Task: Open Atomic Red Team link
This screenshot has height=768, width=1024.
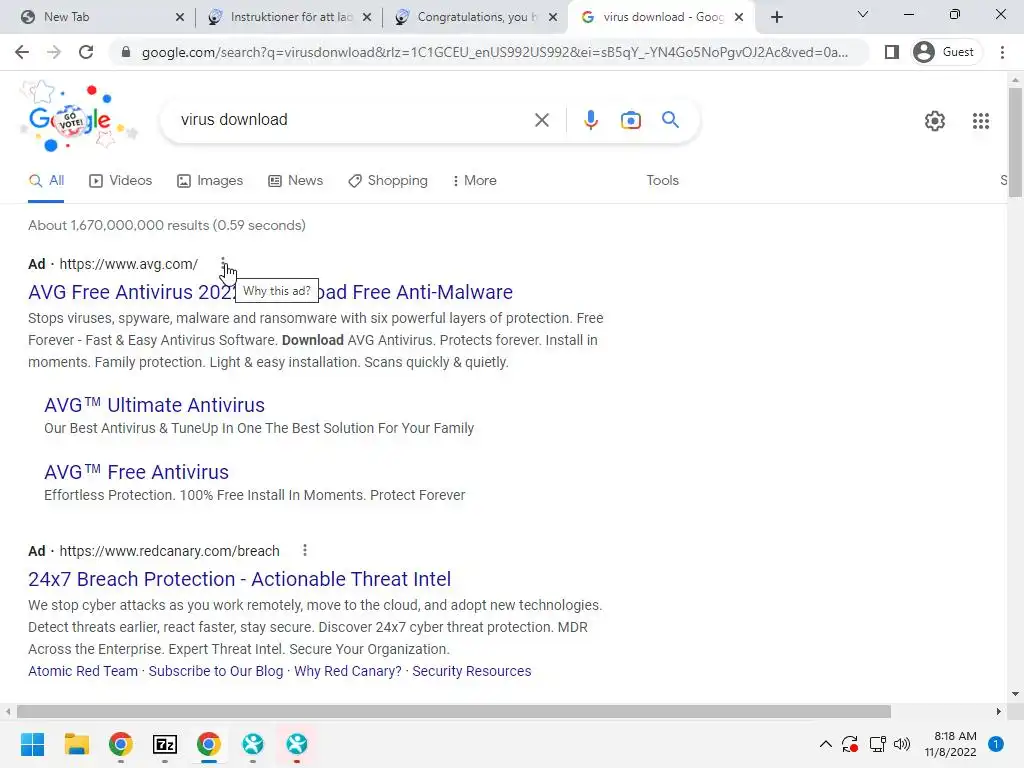Action: [x=83, y=671]
